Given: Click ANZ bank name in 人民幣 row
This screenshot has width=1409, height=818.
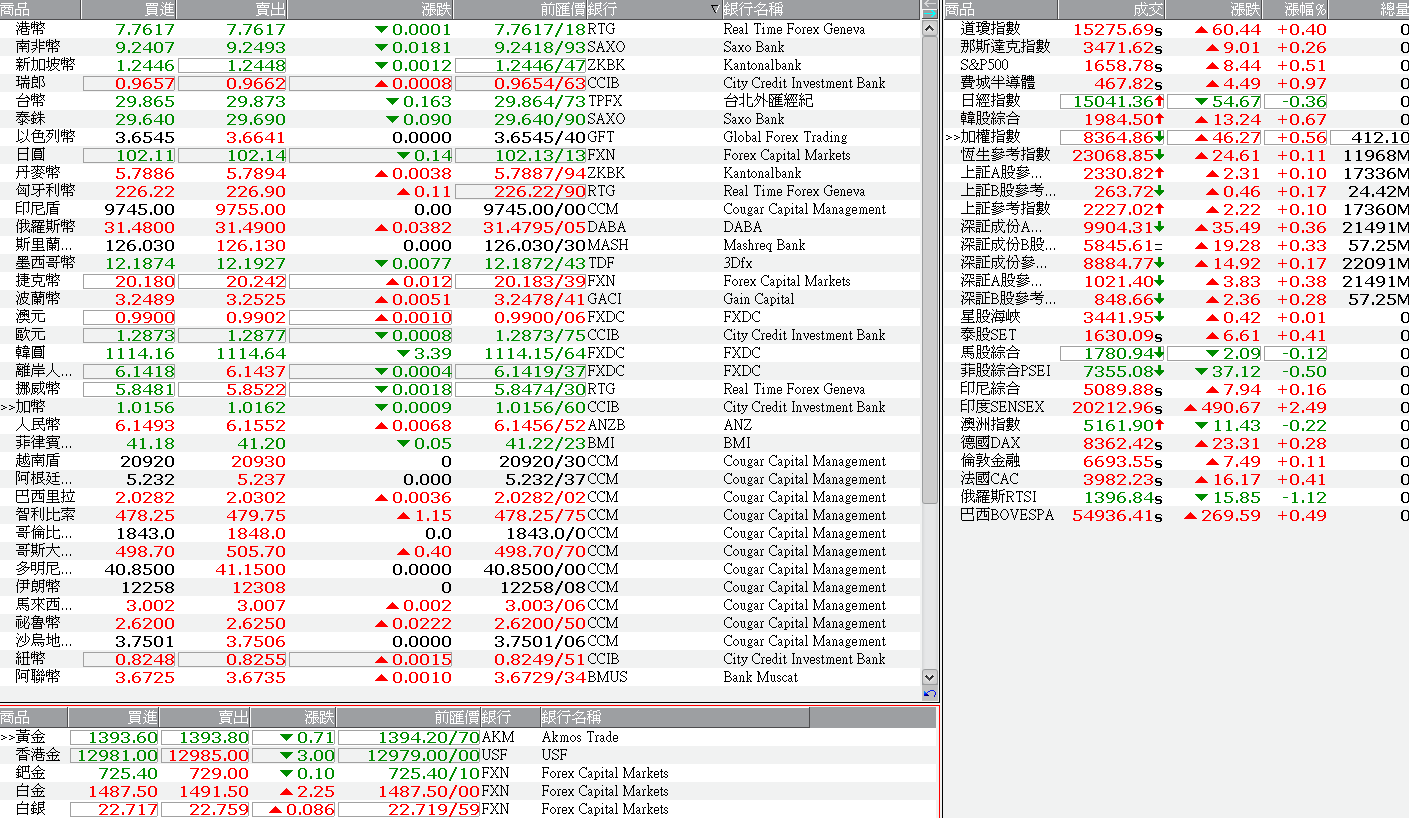Looking at the screenshot, I should click(x=736, y=425).
